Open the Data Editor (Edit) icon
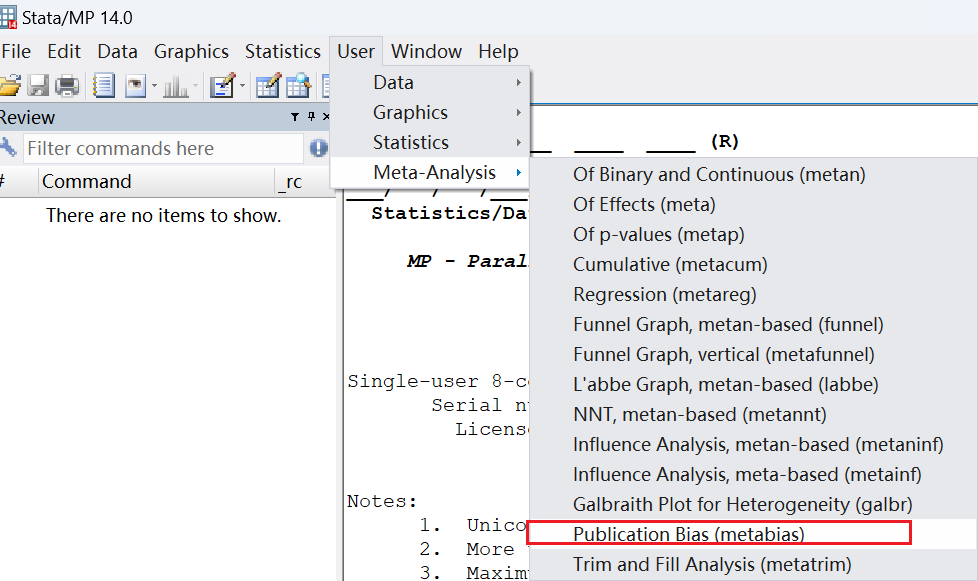 [x=268, y=85]
